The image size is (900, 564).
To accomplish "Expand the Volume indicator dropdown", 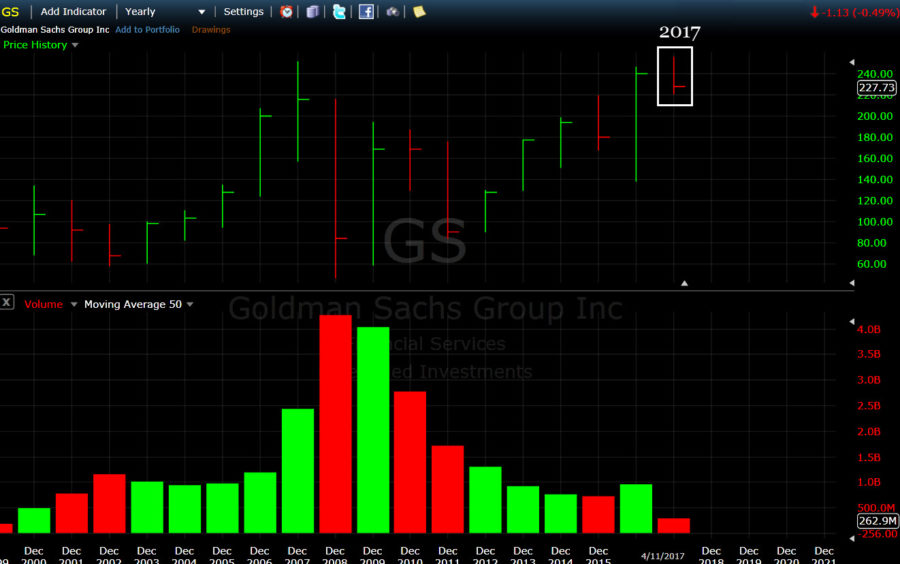I will tap(73, 304).
